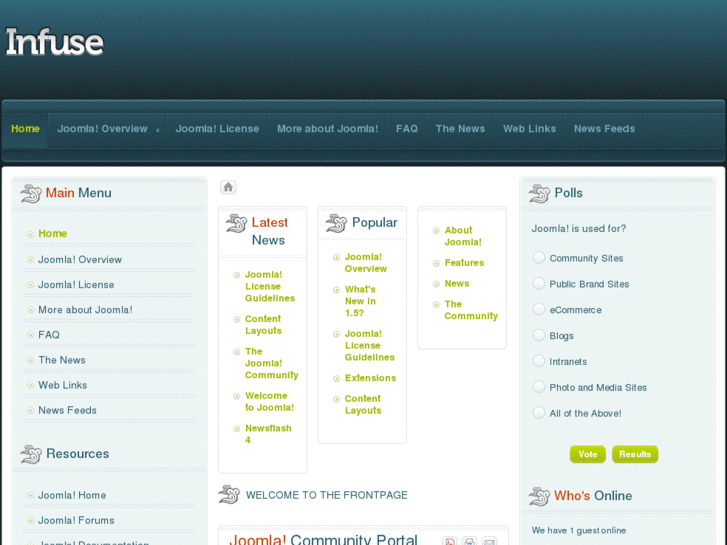Viewport: 727px width, 545px height.
Task: Click the home breadcrumb icon
Action: 228,187
